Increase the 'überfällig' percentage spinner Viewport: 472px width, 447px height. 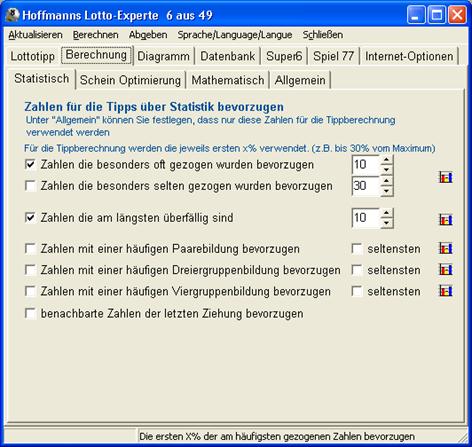click(386, 213)
